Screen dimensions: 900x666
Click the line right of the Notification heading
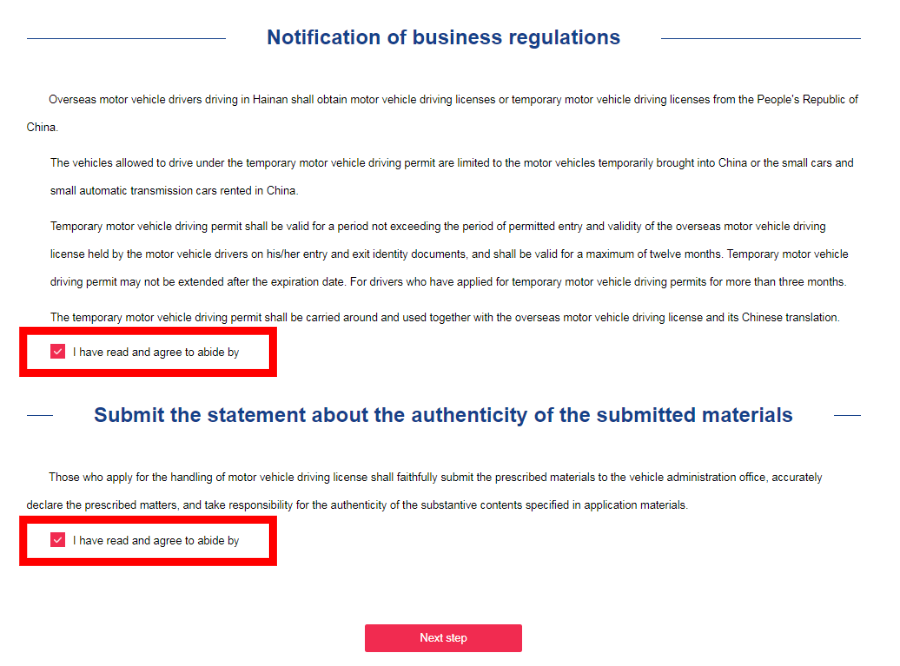[760, 39]
